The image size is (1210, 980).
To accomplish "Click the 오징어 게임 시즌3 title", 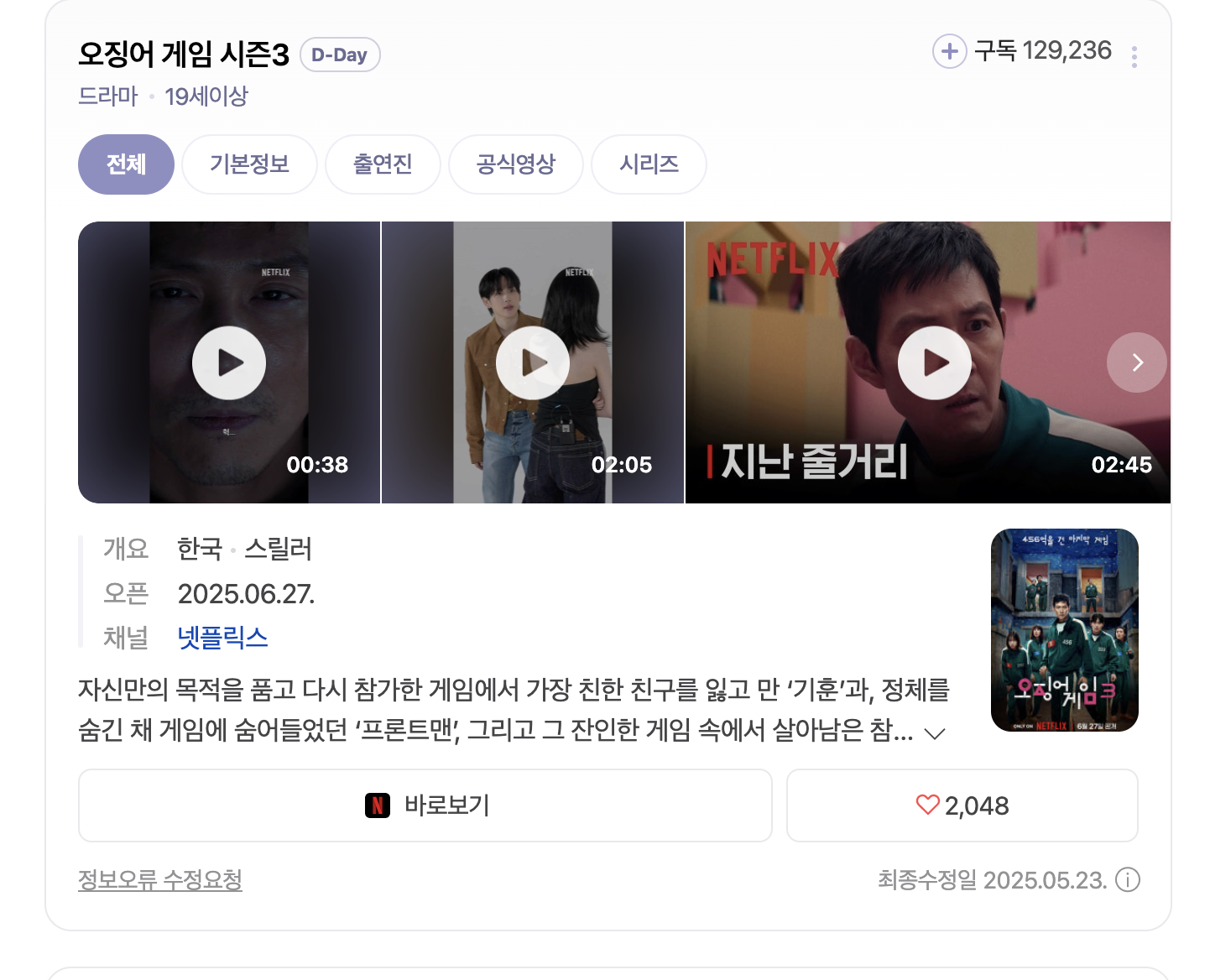I will (x=184, y=55).
